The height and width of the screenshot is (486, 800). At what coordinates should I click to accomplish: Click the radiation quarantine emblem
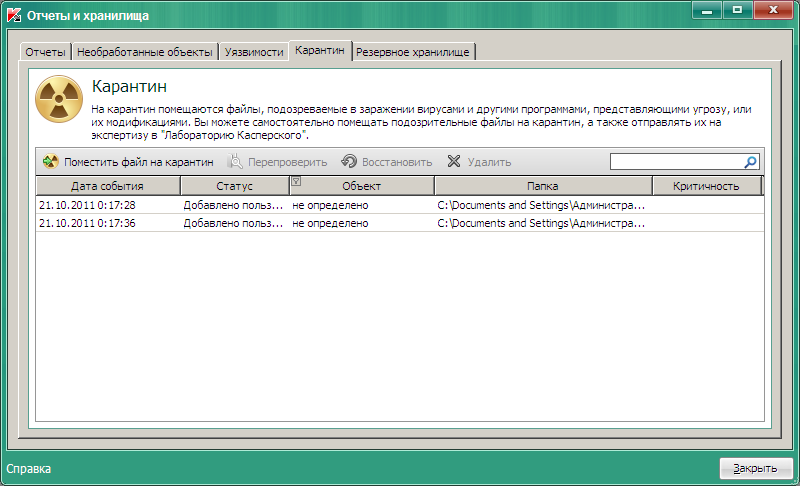click(x=59, y=99)
